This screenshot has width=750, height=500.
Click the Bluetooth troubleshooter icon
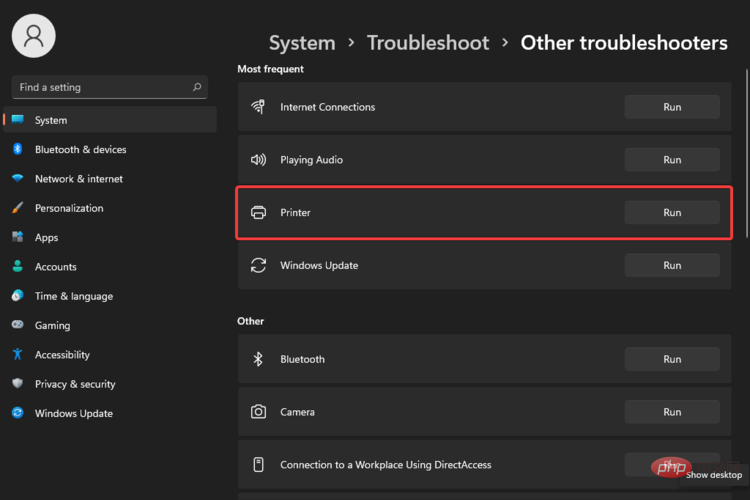tap(258, 359)
